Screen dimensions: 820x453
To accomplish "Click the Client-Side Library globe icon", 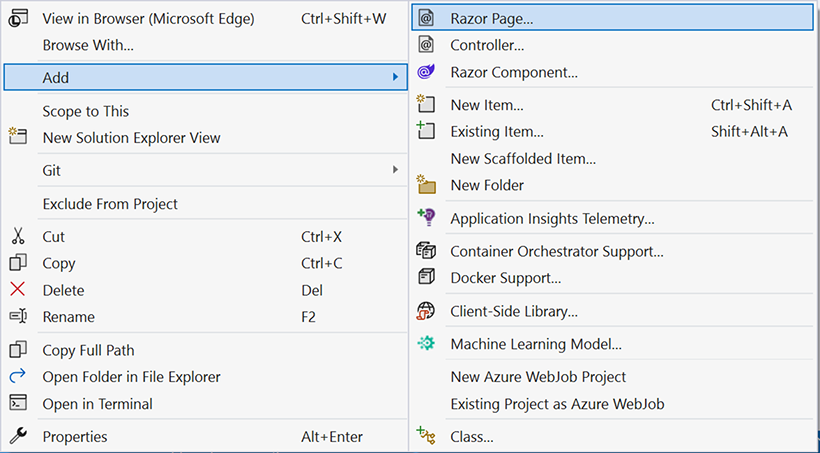I will [426, 311].
